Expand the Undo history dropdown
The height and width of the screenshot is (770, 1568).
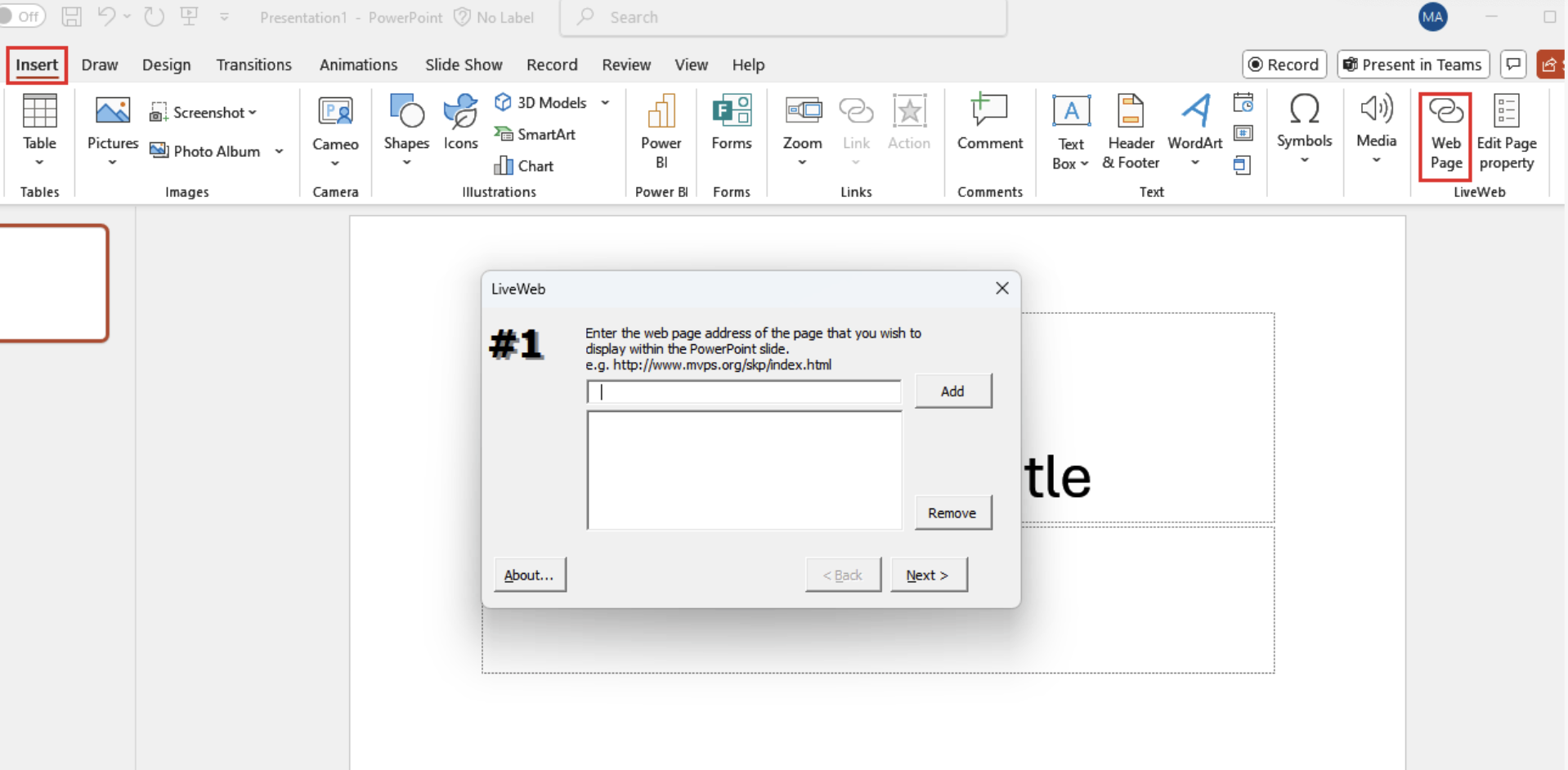coord(127,16)
